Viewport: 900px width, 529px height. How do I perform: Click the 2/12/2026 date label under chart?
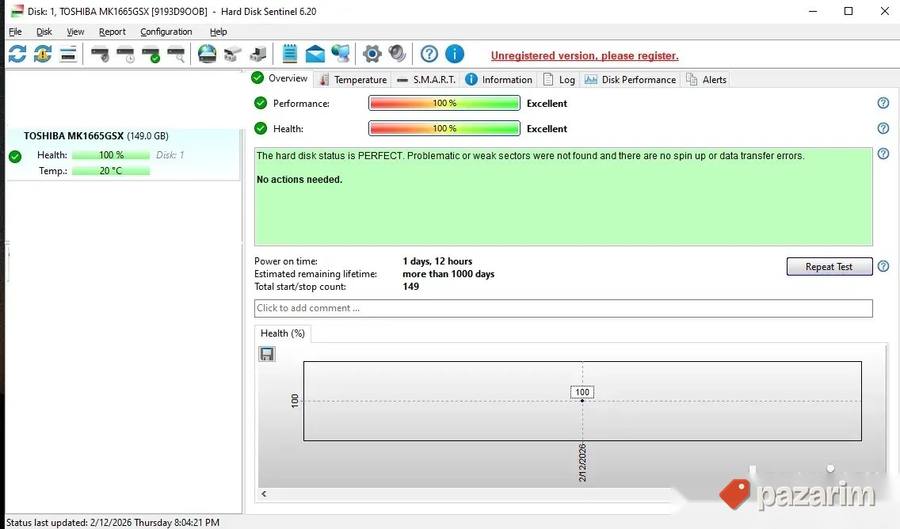pyautogui.click(x=582, y=462)
